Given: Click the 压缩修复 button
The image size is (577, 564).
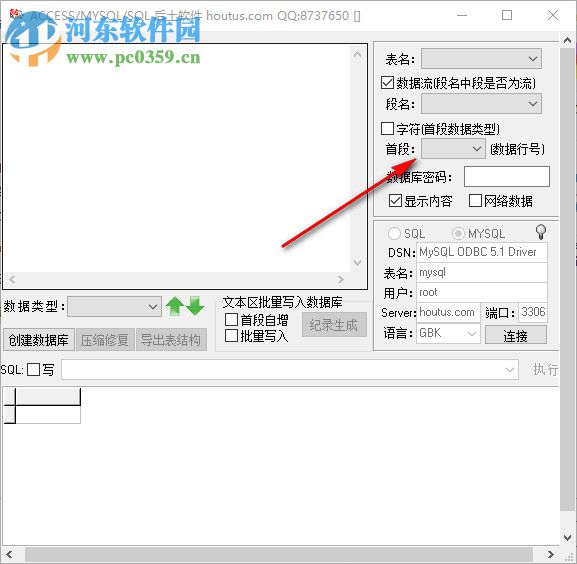Looking at the screenshot, I should click(105, 340).
